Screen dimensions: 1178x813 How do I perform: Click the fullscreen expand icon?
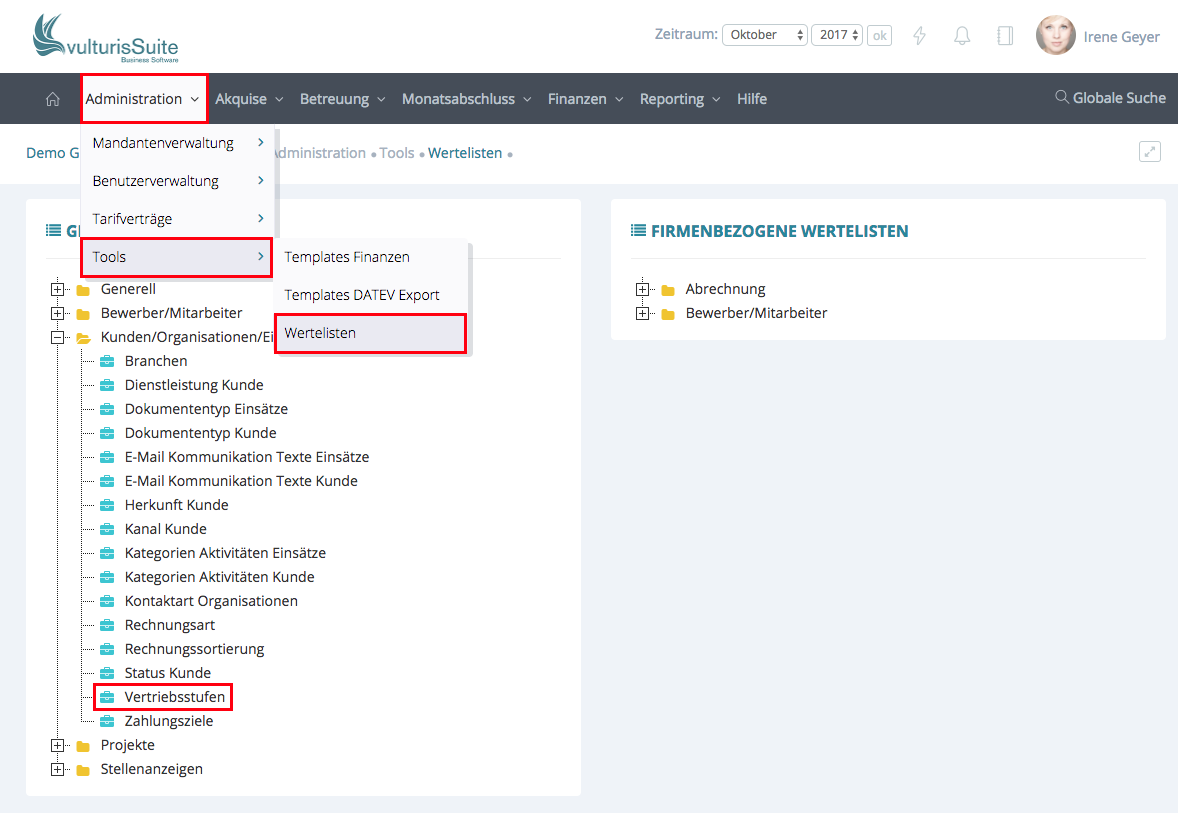(1150, 152)
